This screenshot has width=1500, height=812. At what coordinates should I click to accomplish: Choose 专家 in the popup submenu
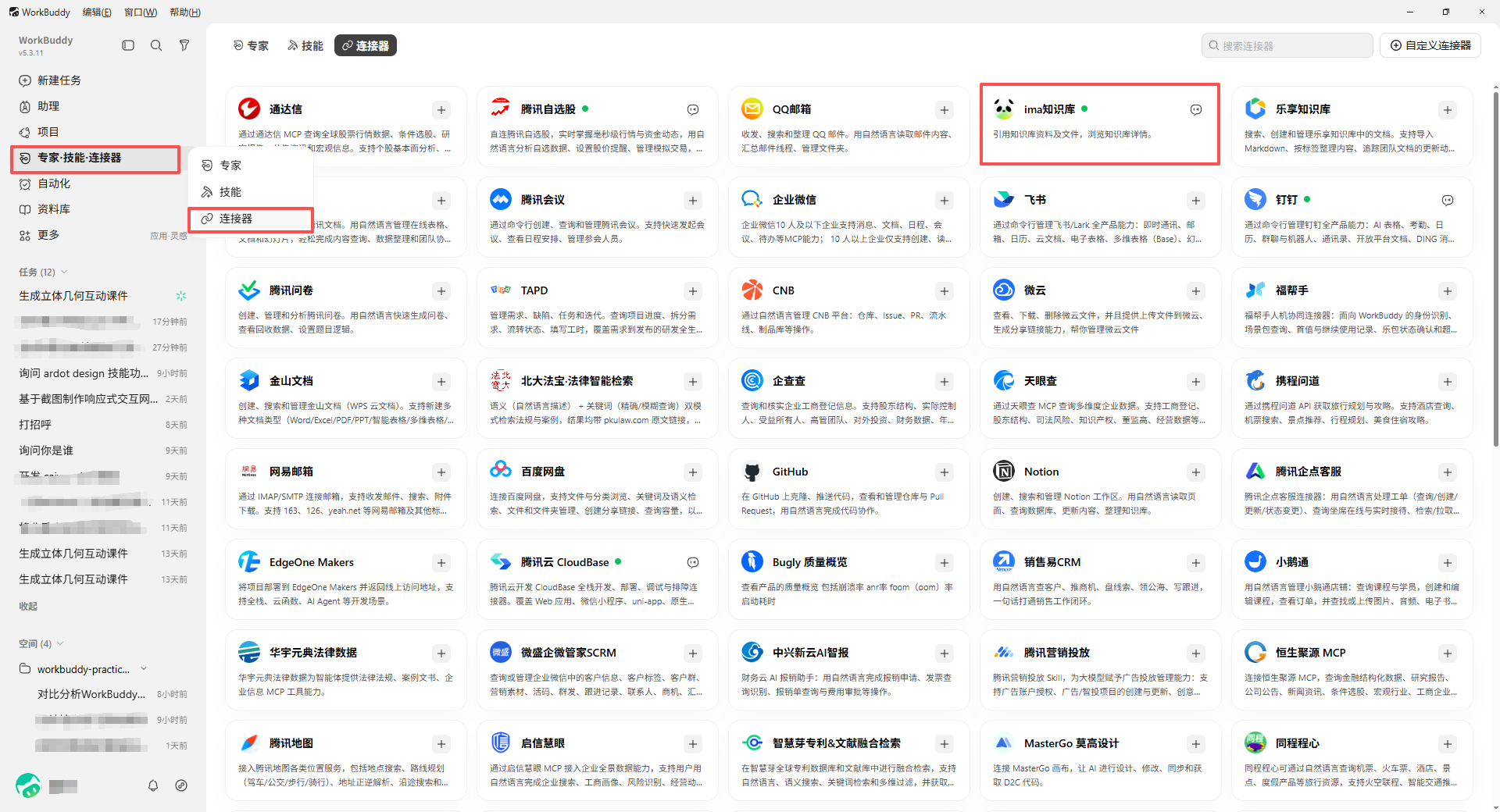coord(250,166)
